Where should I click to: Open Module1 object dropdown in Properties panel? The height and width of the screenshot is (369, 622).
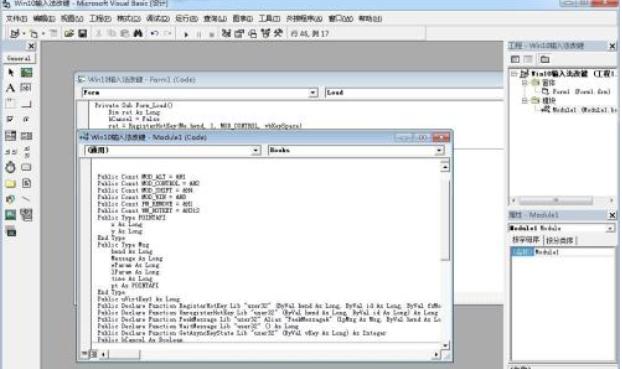610,228
